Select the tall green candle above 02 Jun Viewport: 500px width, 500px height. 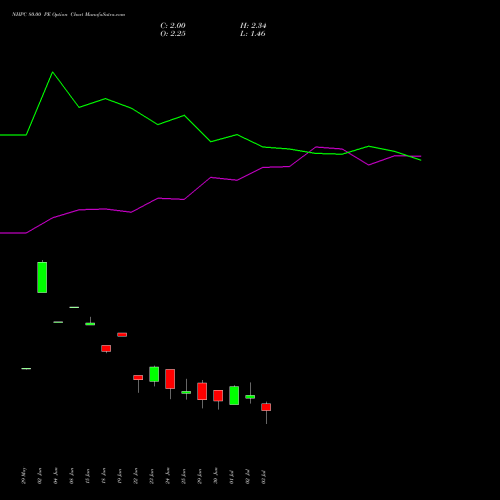coord(42,277)
